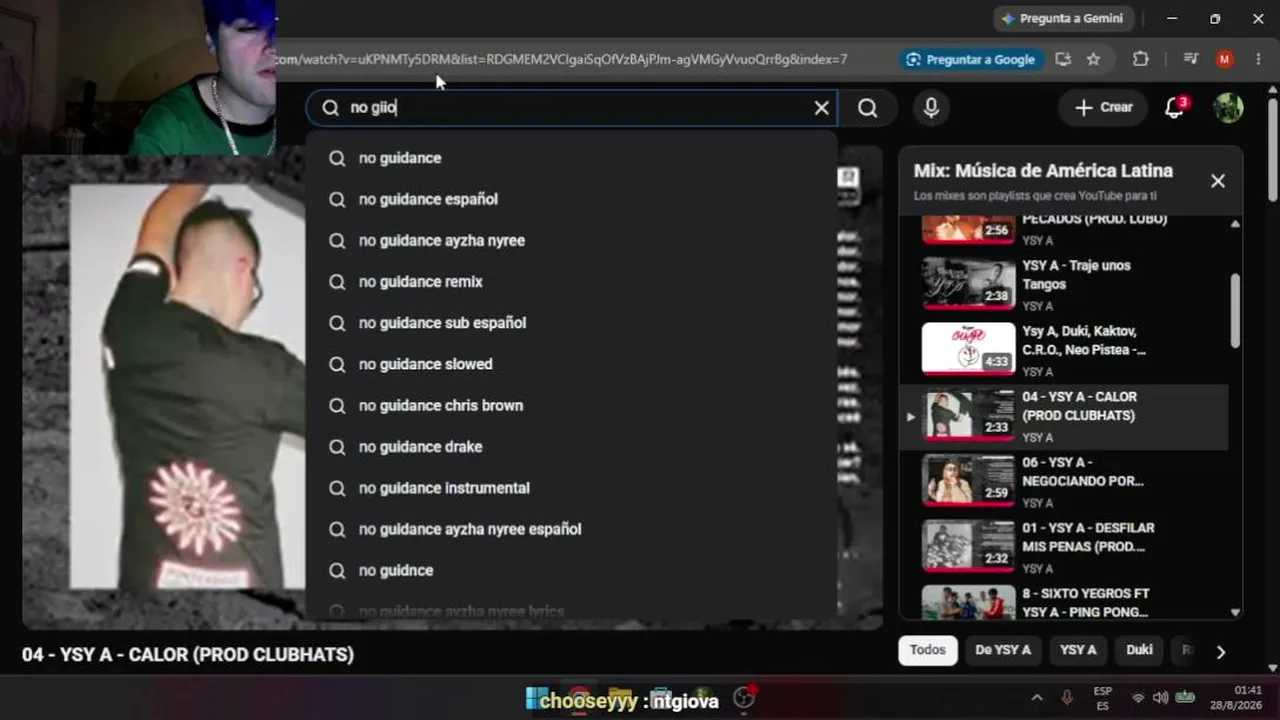Open OBS Studio from the taskbar
Screen dimensions: 1280x720
[x=744, y=699]
